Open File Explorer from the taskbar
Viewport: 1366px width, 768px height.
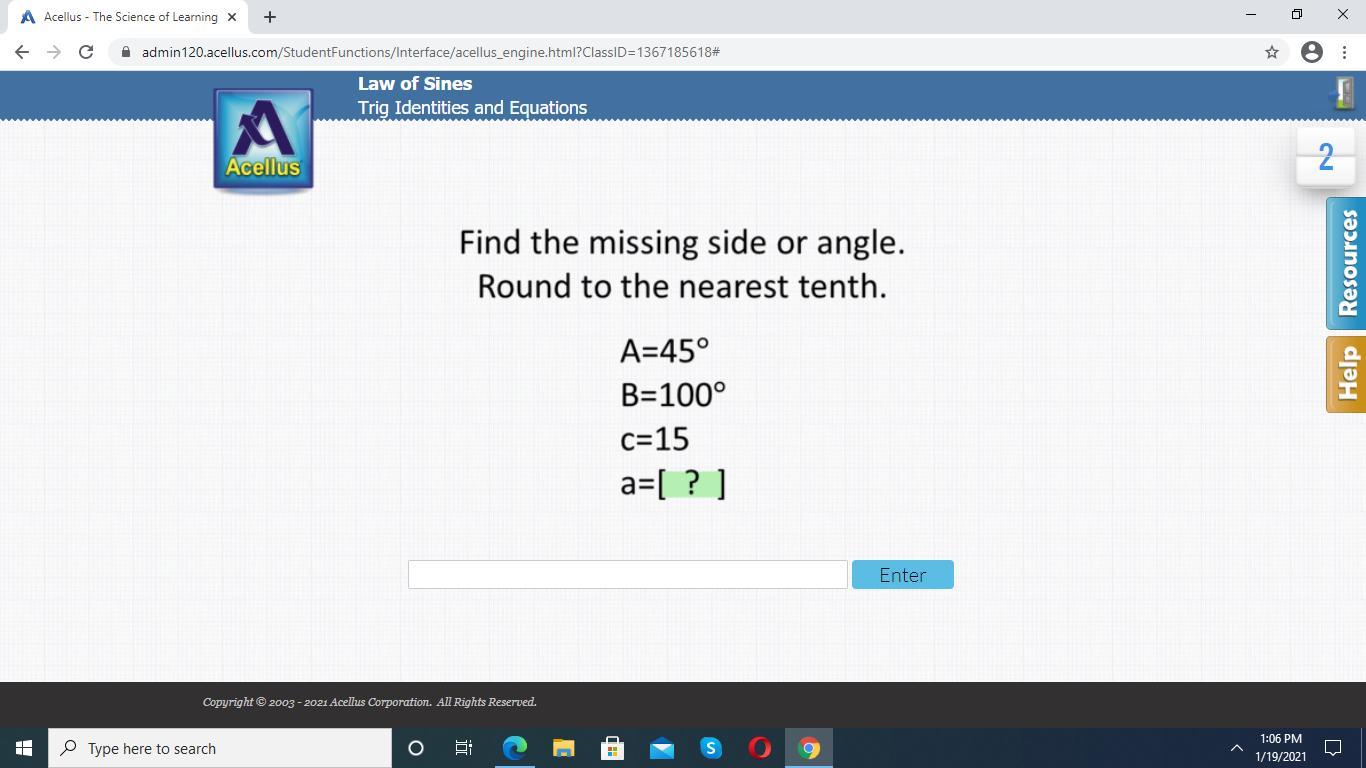(x=563, y=748)
